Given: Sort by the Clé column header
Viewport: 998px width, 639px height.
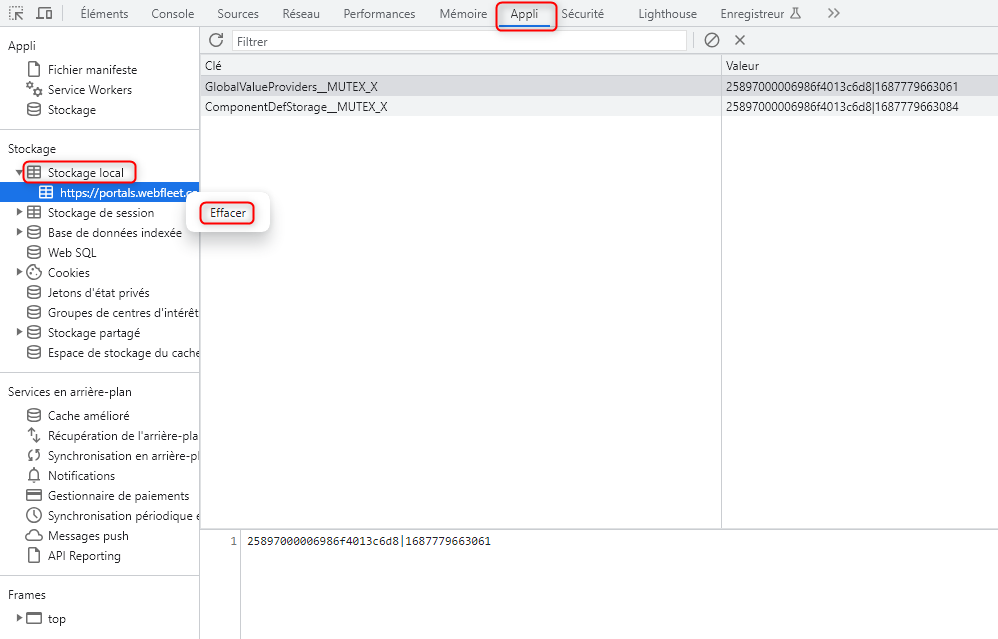Looking at the screenshot, I should tap(460, 65).
